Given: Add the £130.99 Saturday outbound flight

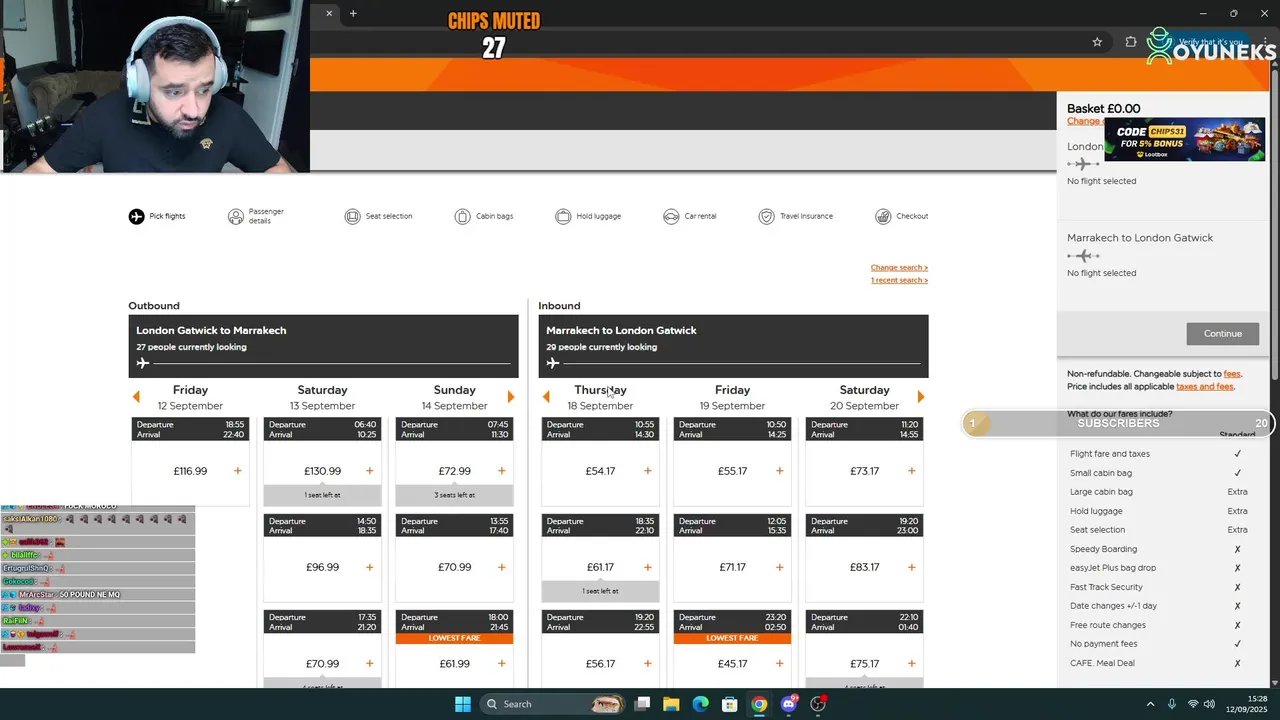Looking at the screenshot, I should point(369,471).
